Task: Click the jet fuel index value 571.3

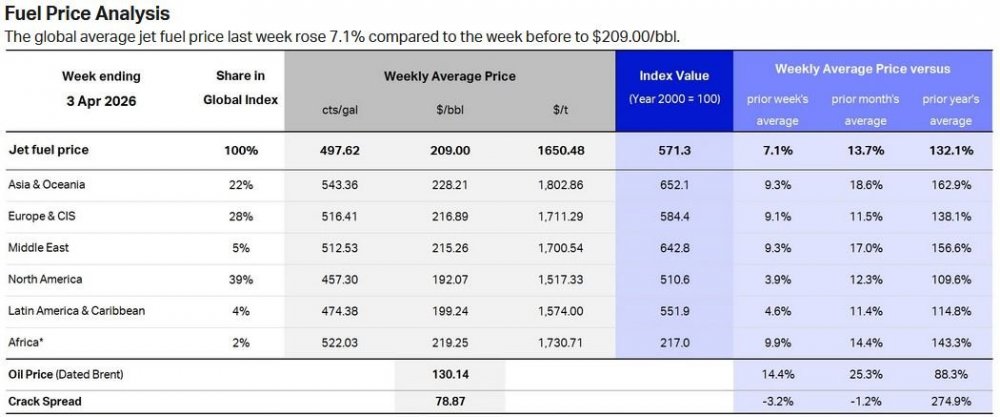Action: (x=673, y=150)
